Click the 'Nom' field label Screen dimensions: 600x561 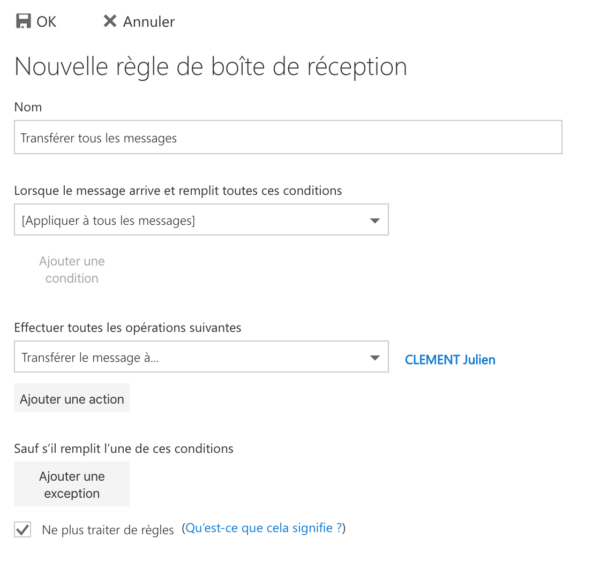pyautogui.click(x=28, y=107)
